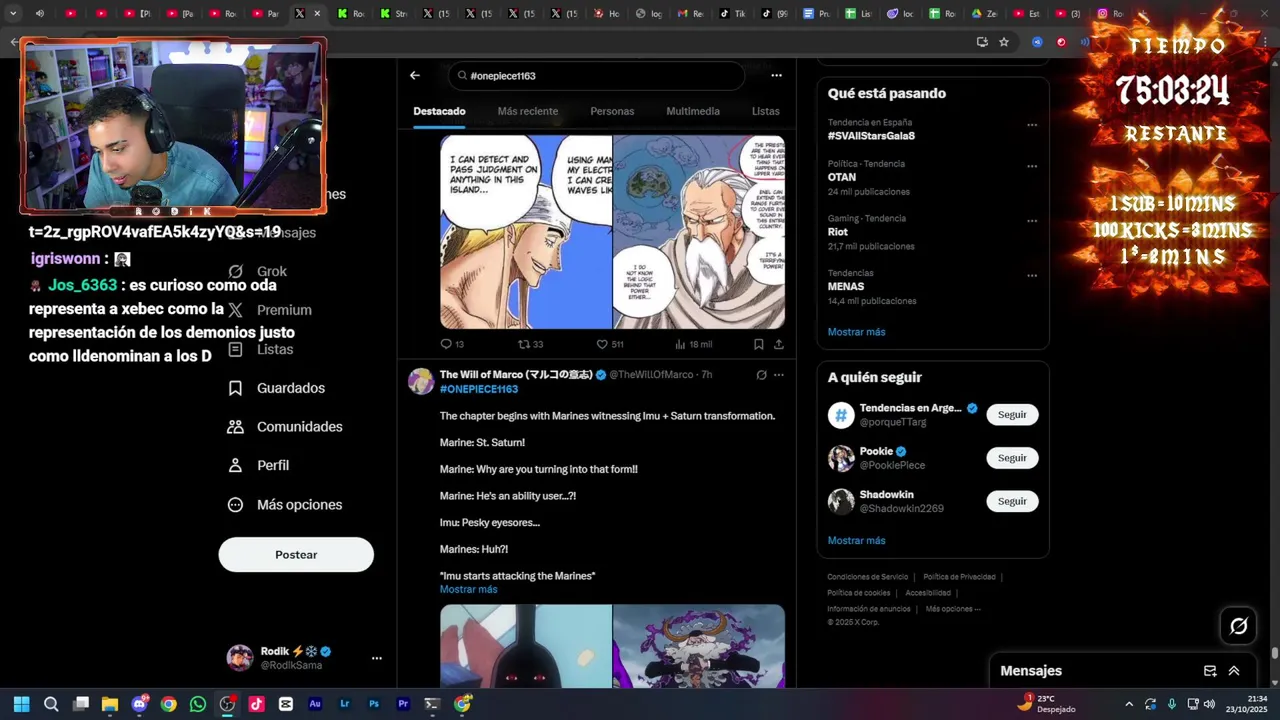Go to Perfil in the sidebar
The height and width of the screenshot is (720, 1280).
258,466
